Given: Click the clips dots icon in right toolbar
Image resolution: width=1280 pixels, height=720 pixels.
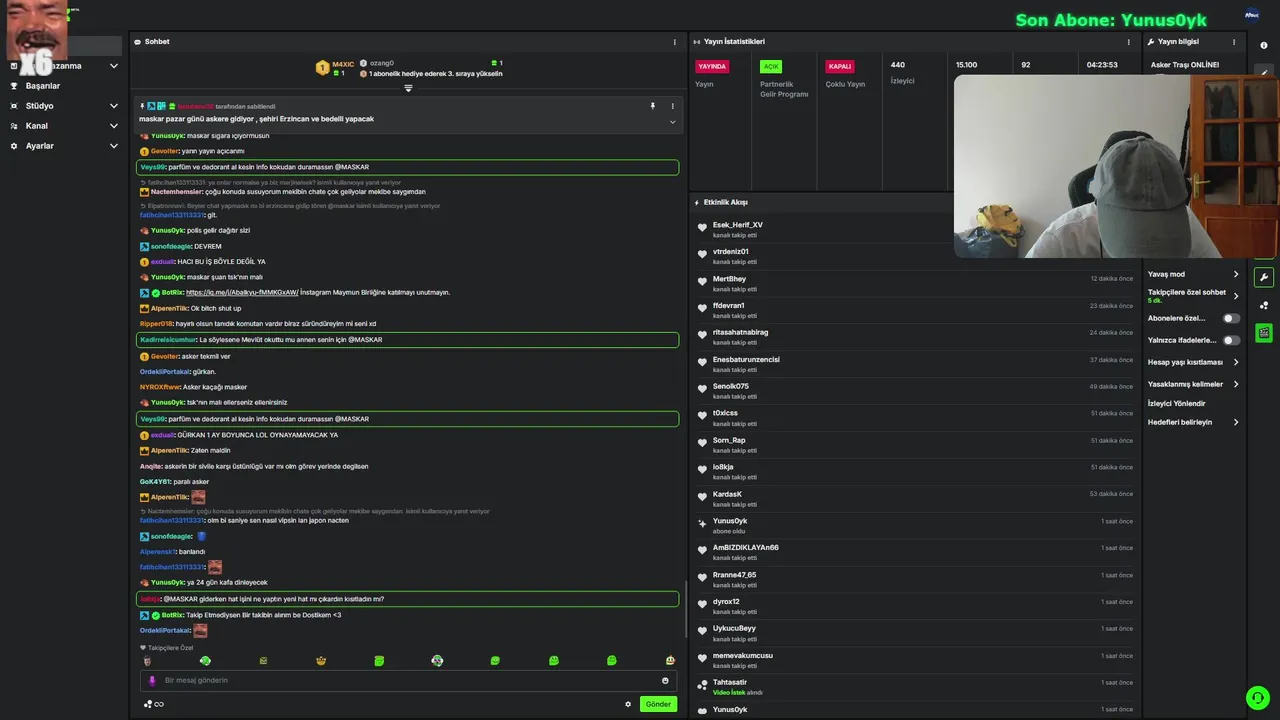Looking at the screenshot, I should (x=1264, y=305).
